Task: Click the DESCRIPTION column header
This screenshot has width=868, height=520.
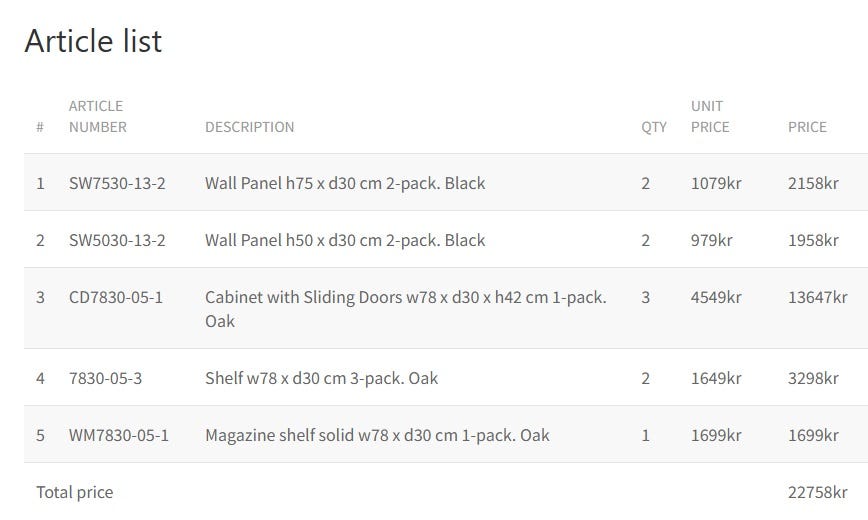Action: click(249, 127)
